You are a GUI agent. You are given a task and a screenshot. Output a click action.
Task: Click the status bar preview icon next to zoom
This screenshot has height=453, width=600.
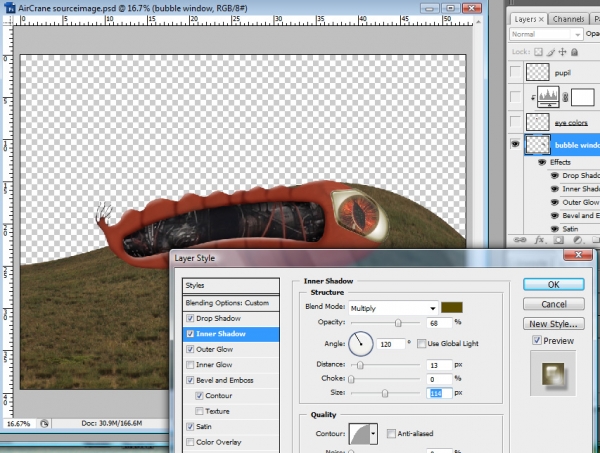pyautogui.click(x=44, y=424)
